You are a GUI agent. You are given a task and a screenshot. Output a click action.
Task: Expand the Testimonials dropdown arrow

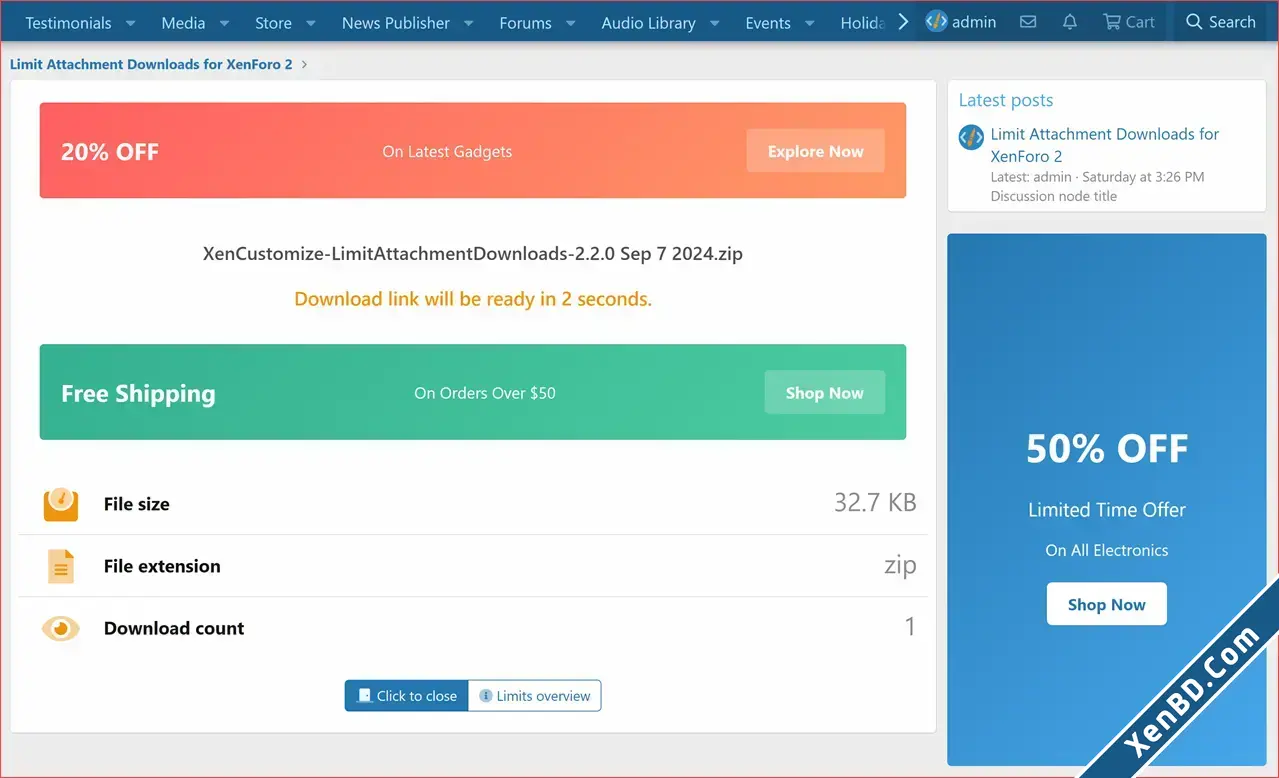click(x=131, y=22)
